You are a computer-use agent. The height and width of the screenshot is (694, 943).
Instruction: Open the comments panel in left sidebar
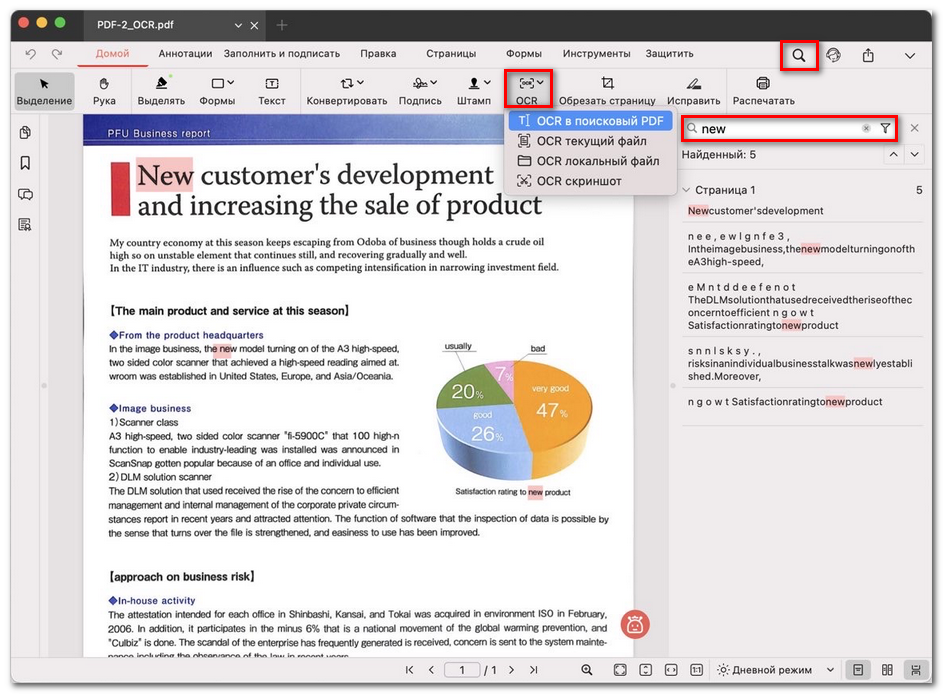coord(25,194)
